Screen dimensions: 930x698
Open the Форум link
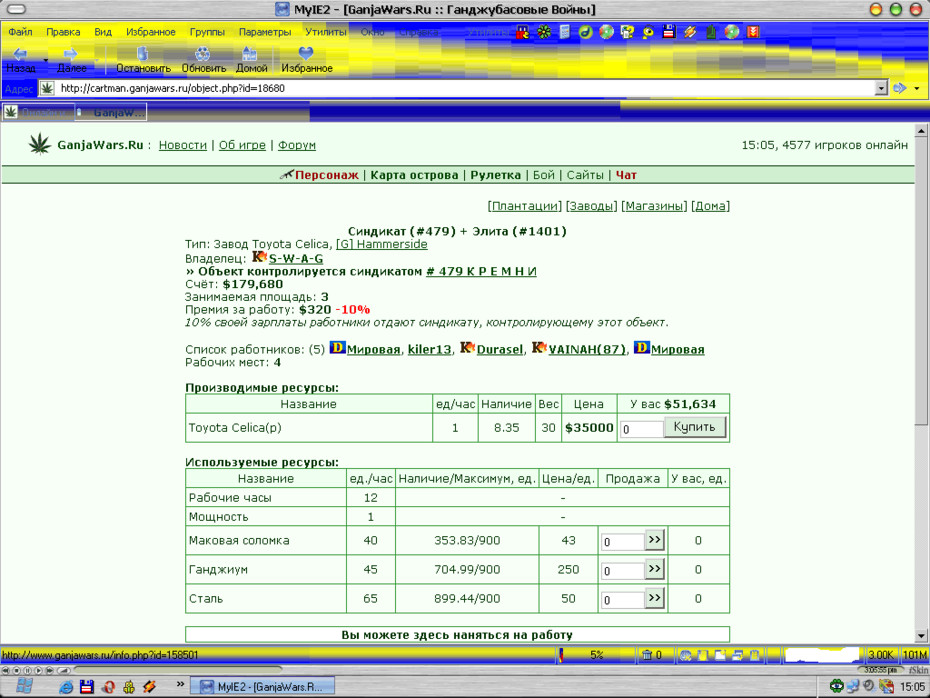coord(297,145)
